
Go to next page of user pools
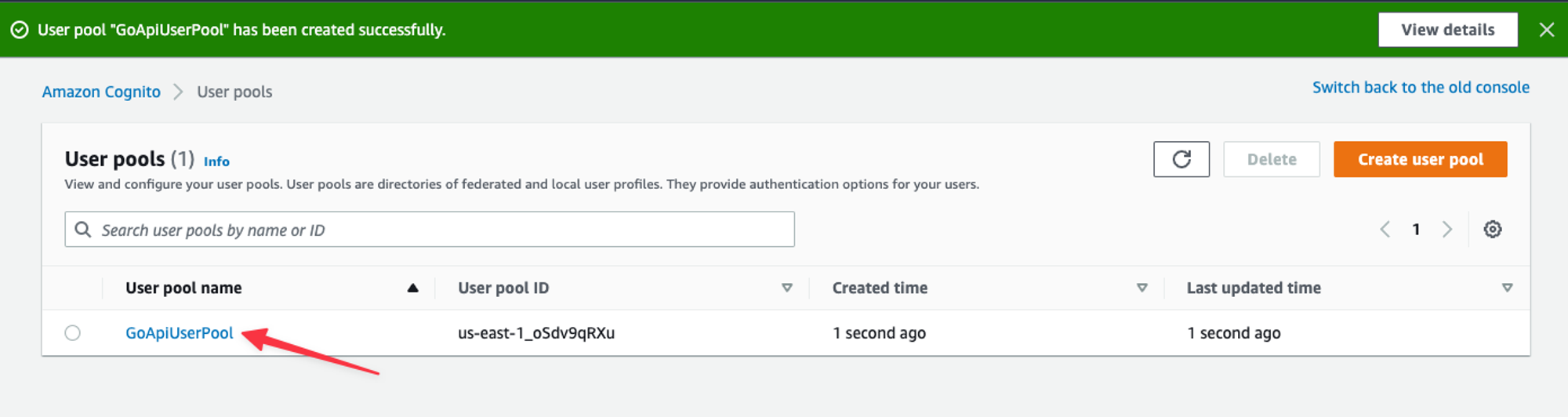1447,230
